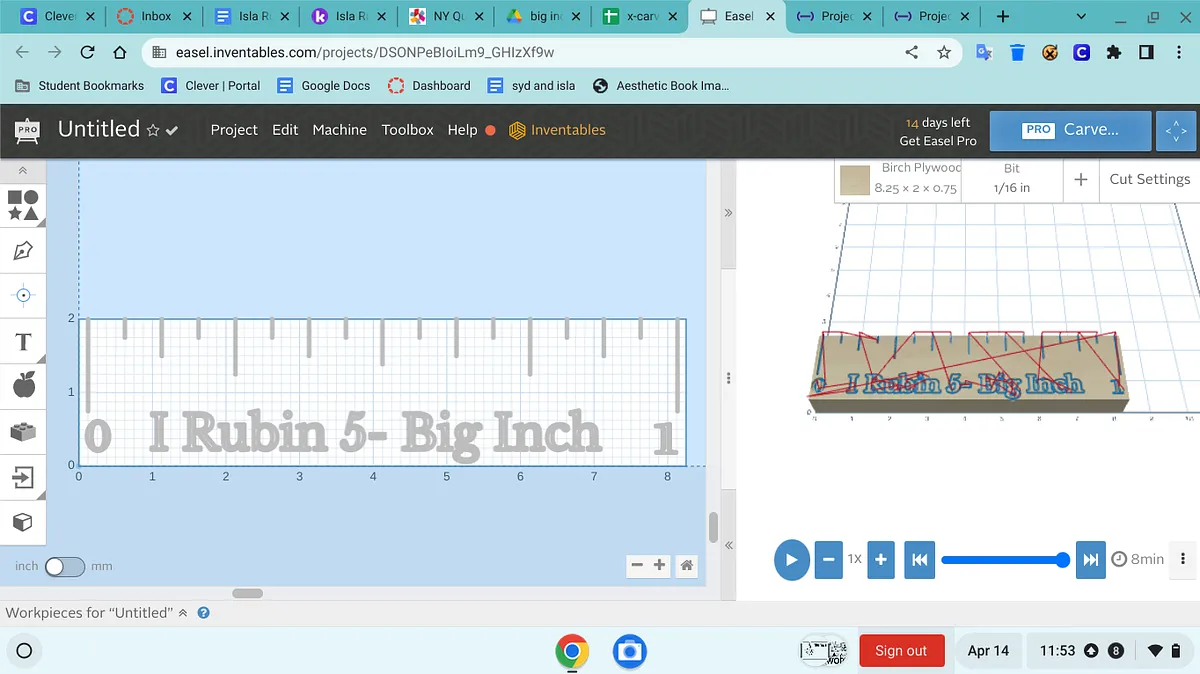Screen dimensions: 1200x674
Task: Open the apple icon library
Action: tap(23, 384)
